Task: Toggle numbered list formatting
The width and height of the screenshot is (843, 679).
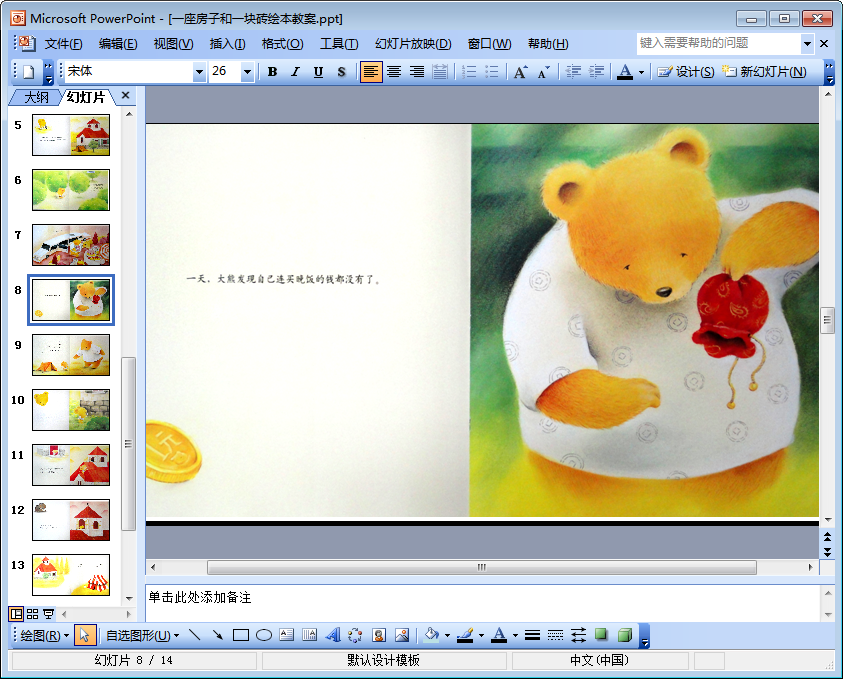Action: coord(469,72)
